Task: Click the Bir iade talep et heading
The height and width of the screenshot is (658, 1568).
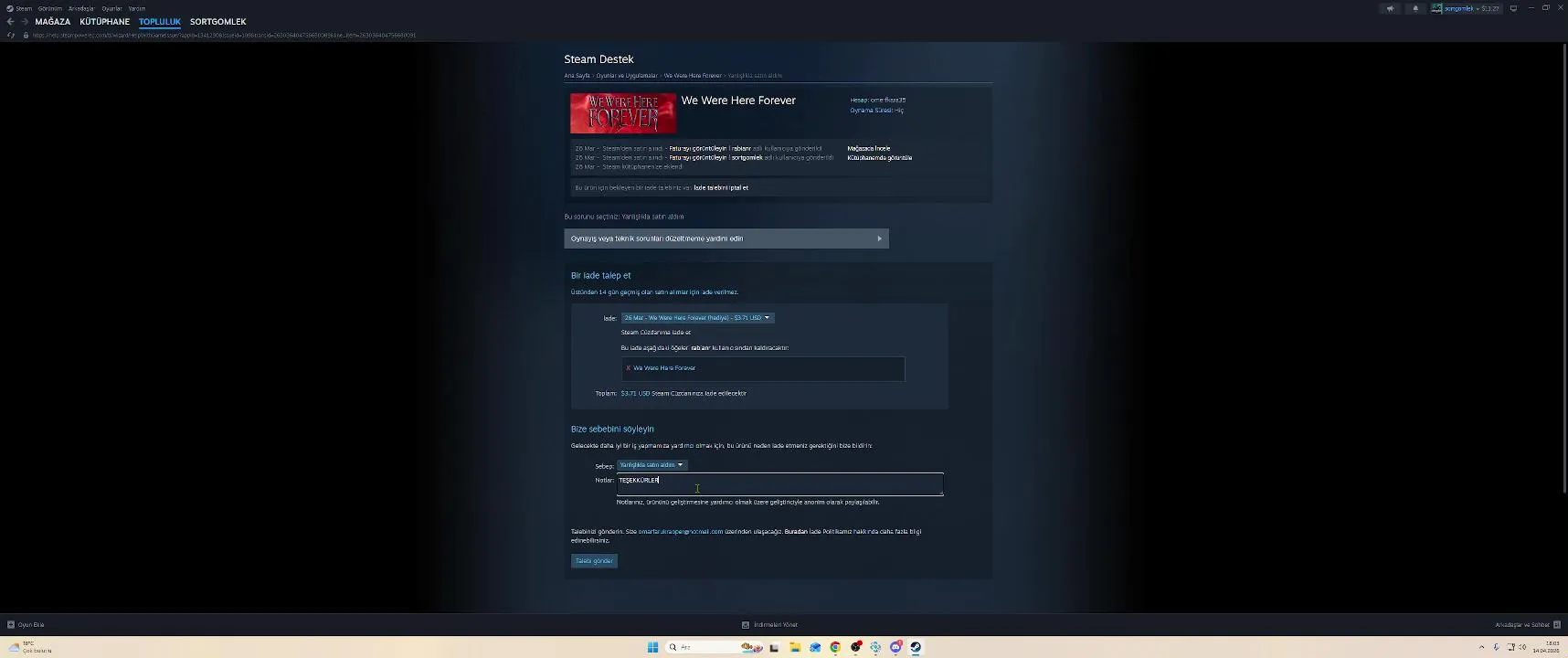Action: [601, 276]
